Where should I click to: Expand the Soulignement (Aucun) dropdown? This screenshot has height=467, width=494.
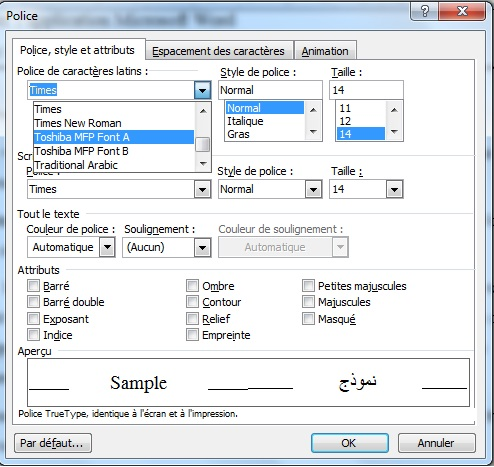(203, 247)
